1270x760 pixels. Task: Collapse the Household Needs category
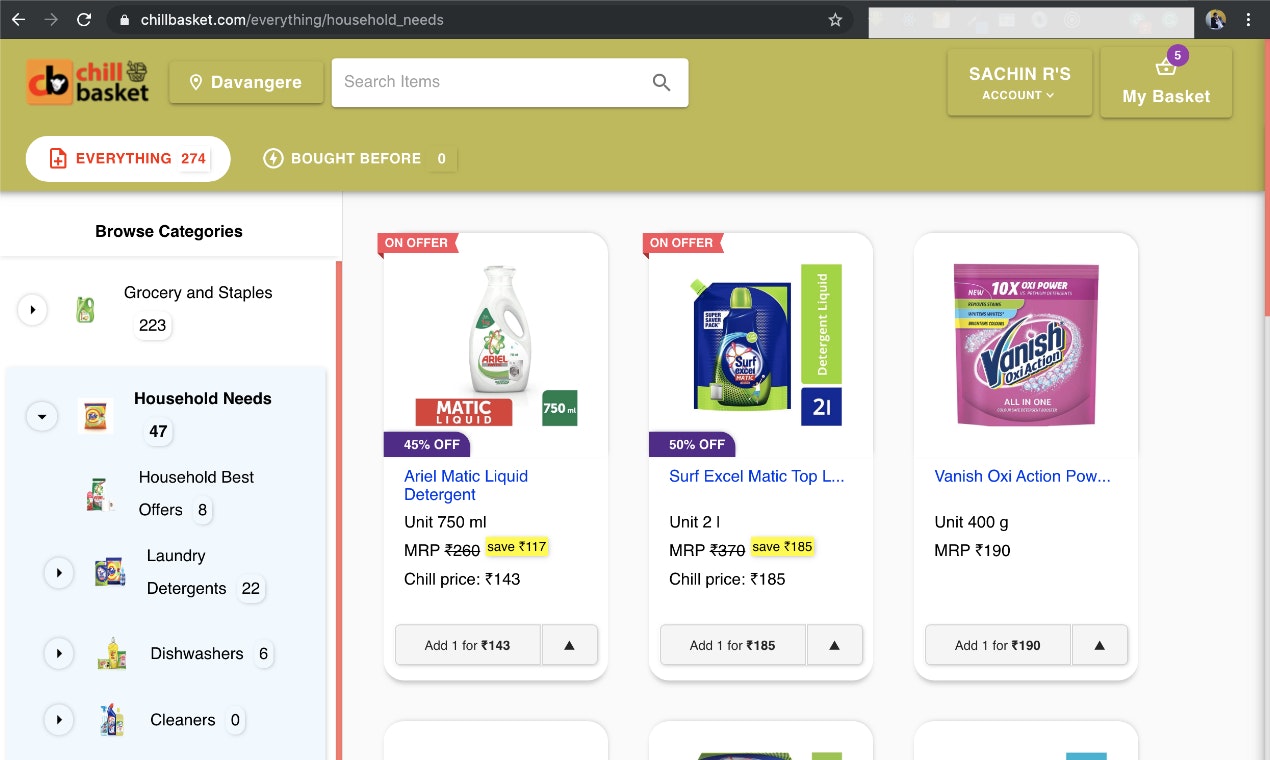point(41,415)
